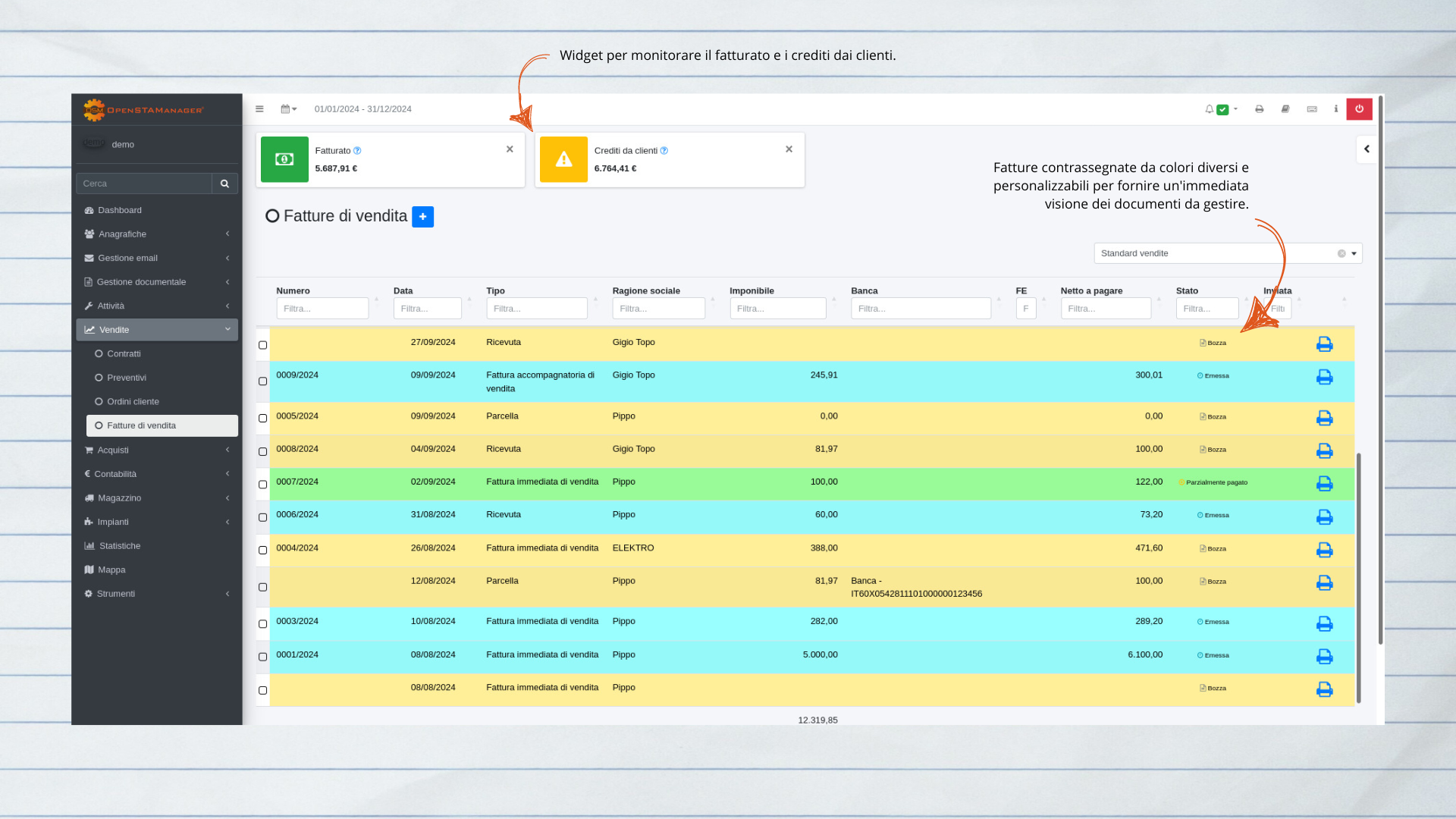Expand the Contabilità menu
This screenshot has width=1456, height=819.
tap(157, 474)
